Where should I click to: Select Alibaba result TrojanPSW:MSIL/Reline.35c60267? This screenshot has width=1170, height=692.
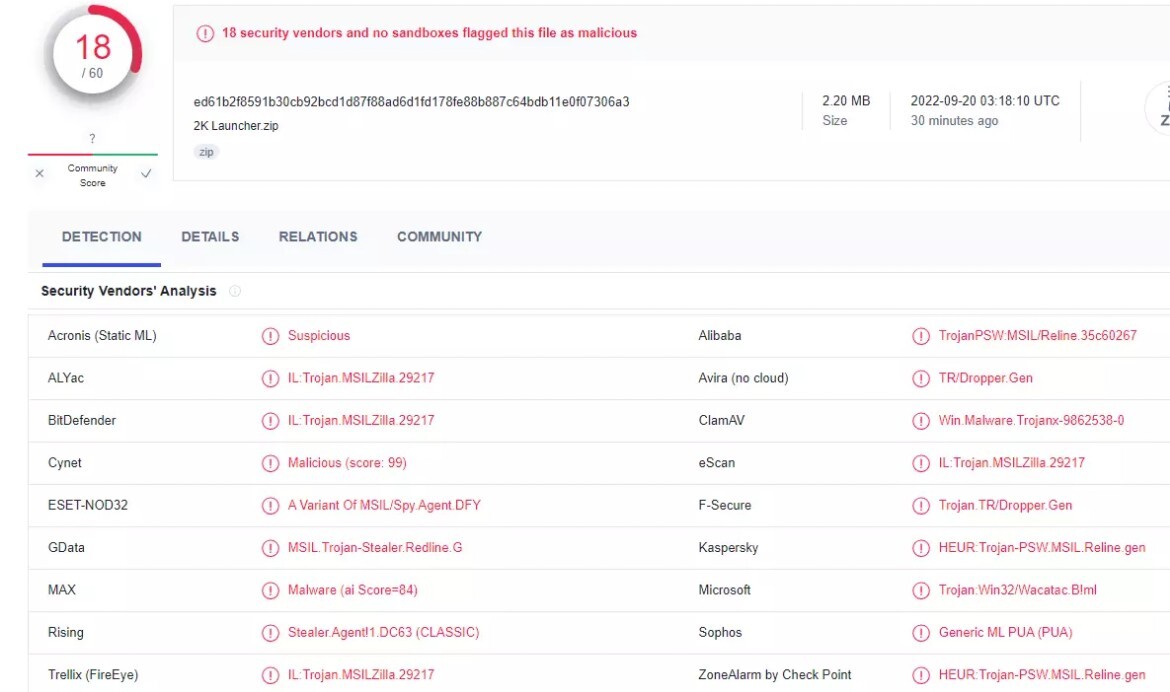(x=1037, y=335)
